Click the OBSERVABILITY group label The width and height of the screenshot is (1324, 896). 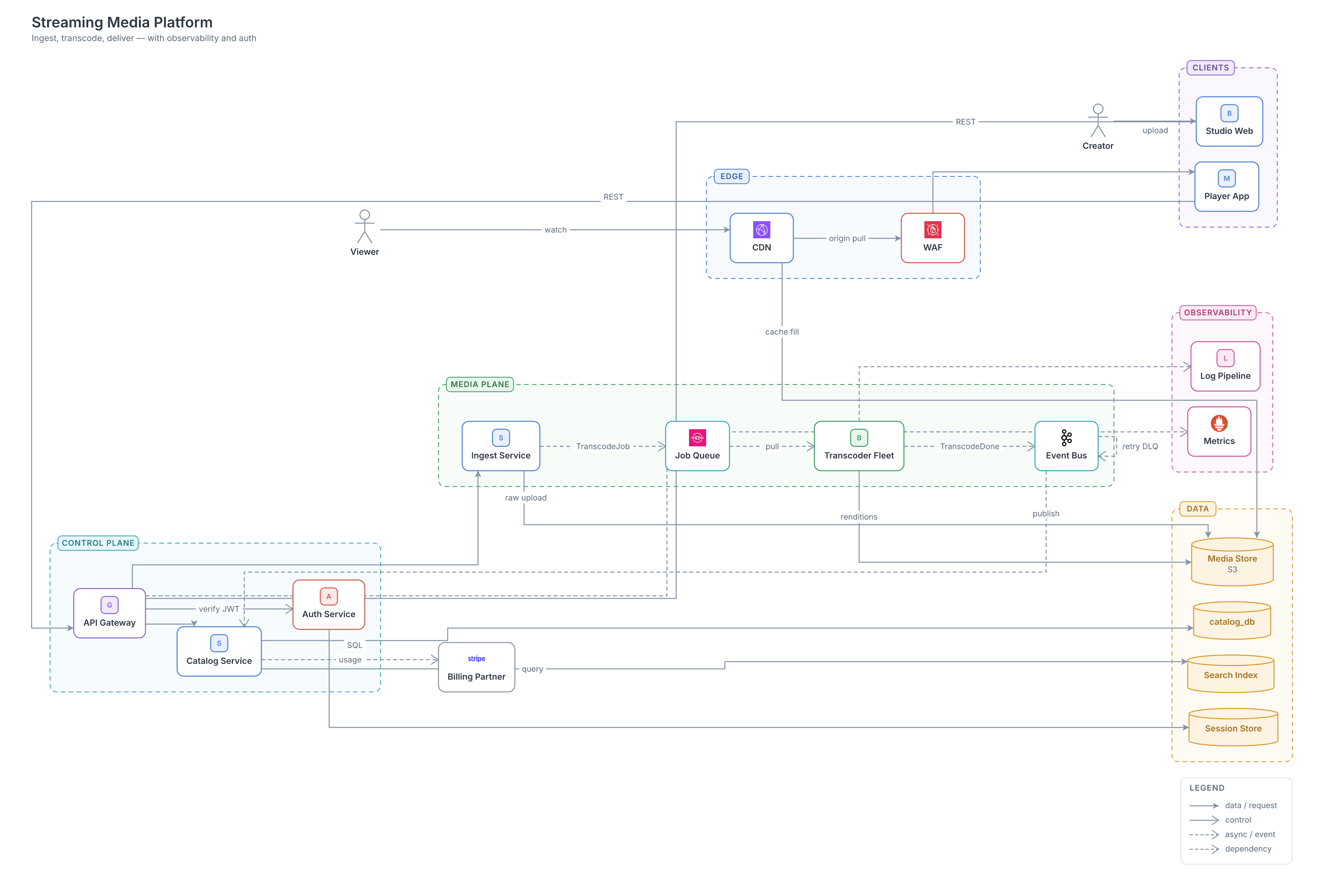click(1217, 313)
